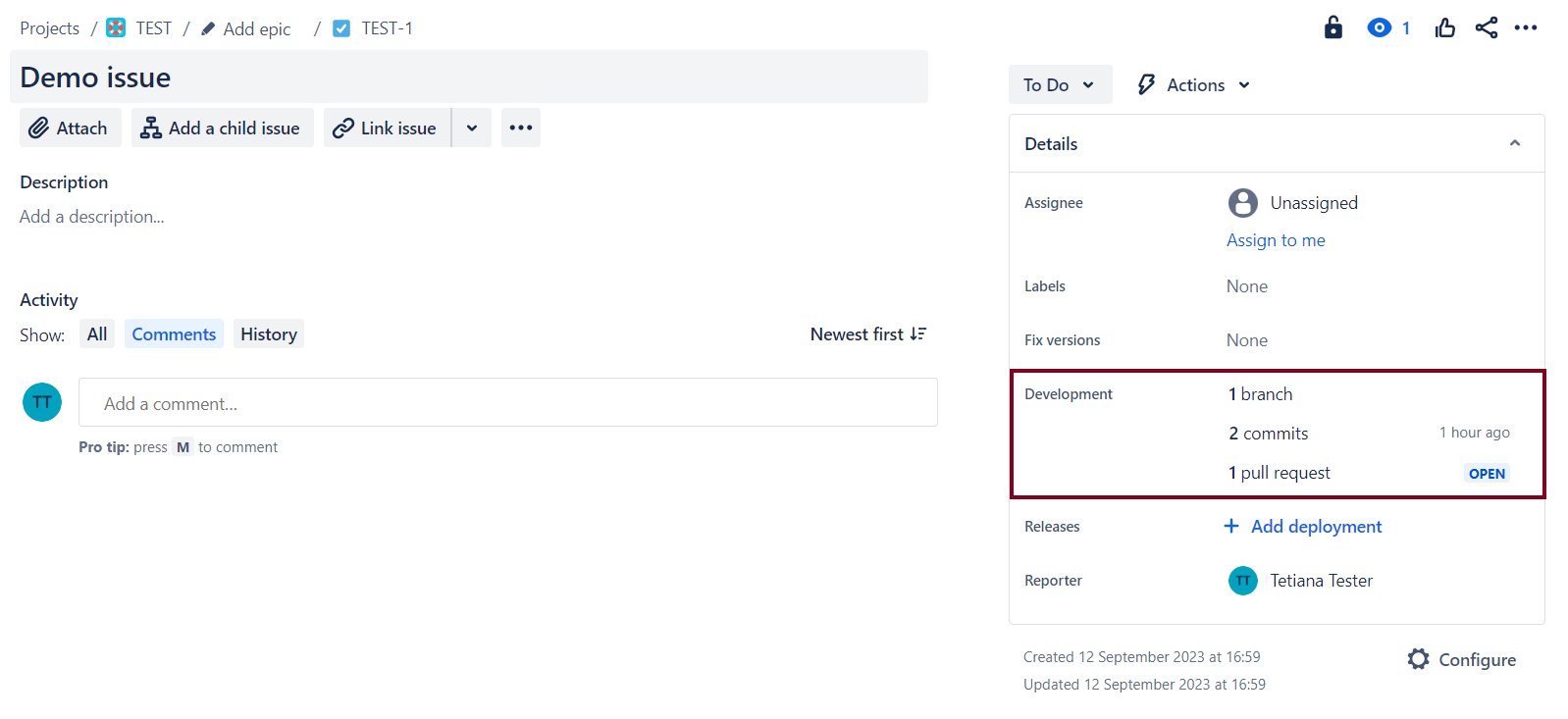Click the Attach paperclip button
Image resolution: width=1568 pixels, height=719 pixels.
click(70, 128)
